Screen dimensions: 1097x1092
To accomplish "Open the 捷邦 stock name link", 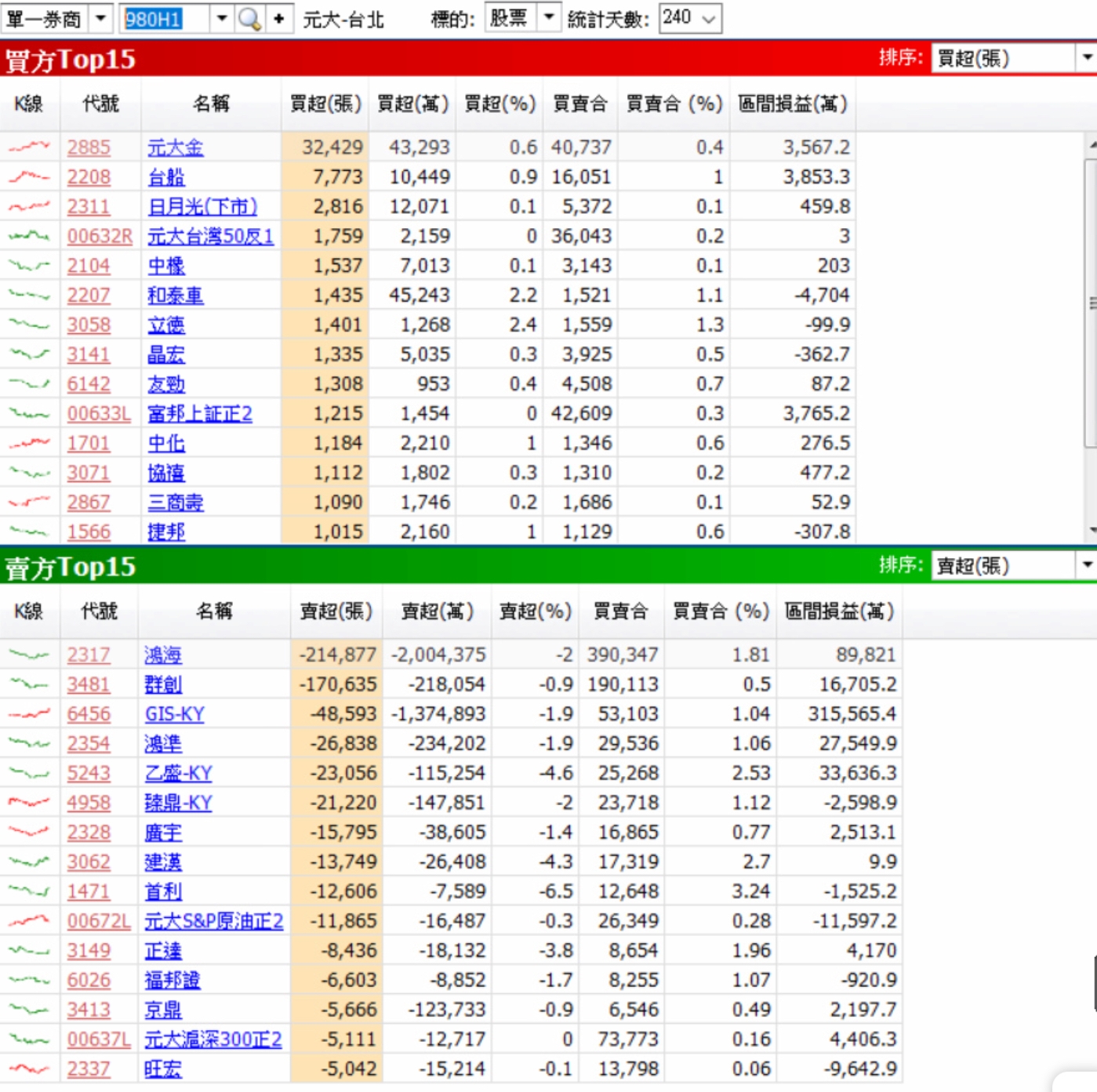I will point(166,531).
